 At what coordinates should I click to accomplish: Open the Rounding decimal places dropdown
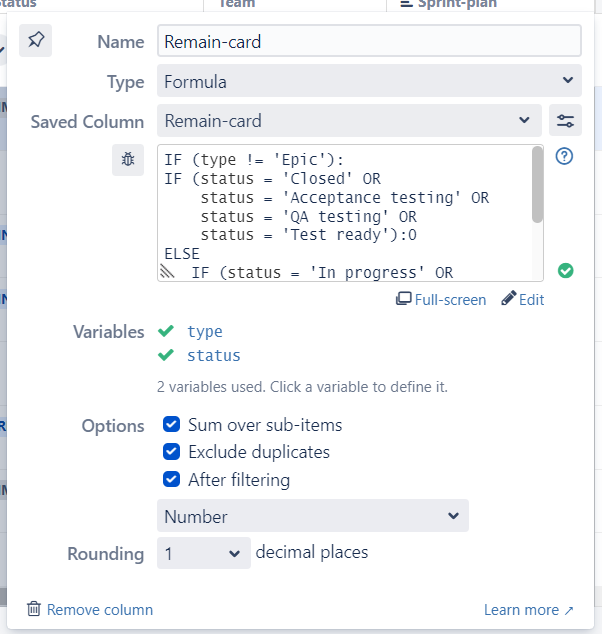tap(204, 553)
